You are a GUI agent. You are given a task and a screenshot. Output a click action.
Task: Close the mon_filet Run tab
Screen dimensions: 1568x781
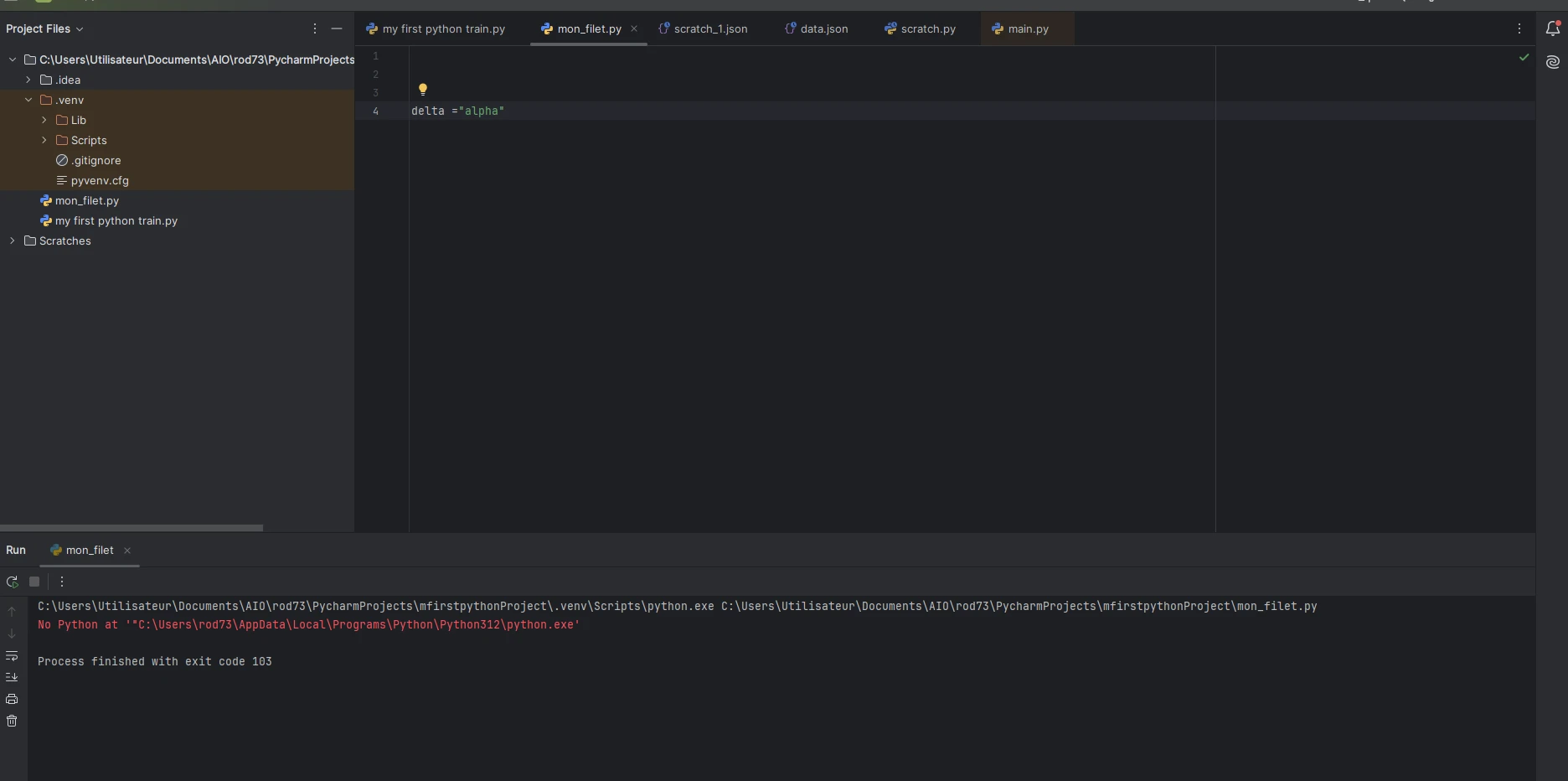(x=127, y=551)
